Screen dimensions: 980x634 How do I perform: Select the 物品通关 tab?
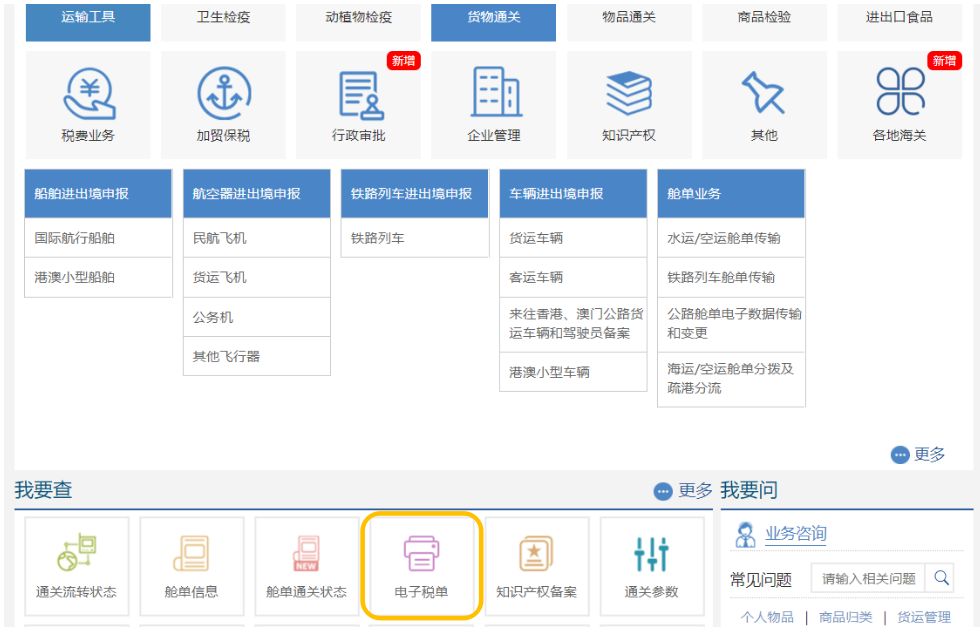coord(629,22)
